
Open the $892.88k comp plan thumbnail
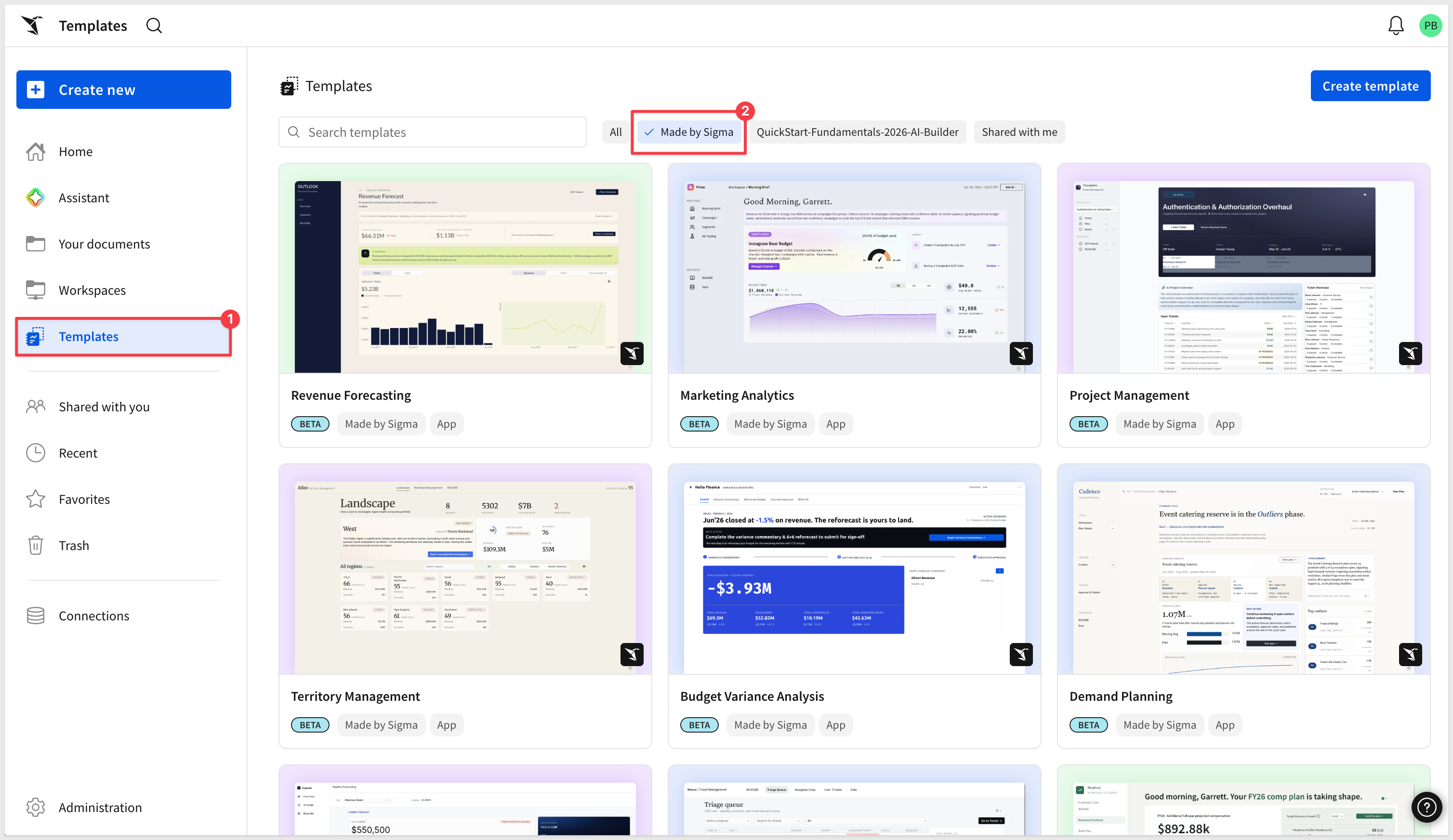[x=1244, y=800]
